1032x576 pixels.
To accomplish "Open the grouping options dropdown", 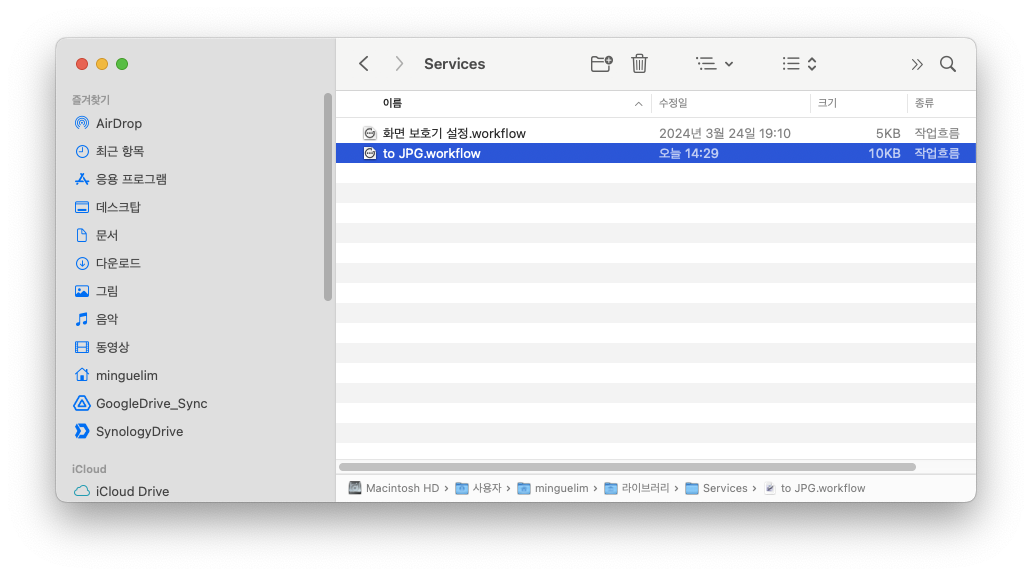I will tap(714, 64).
